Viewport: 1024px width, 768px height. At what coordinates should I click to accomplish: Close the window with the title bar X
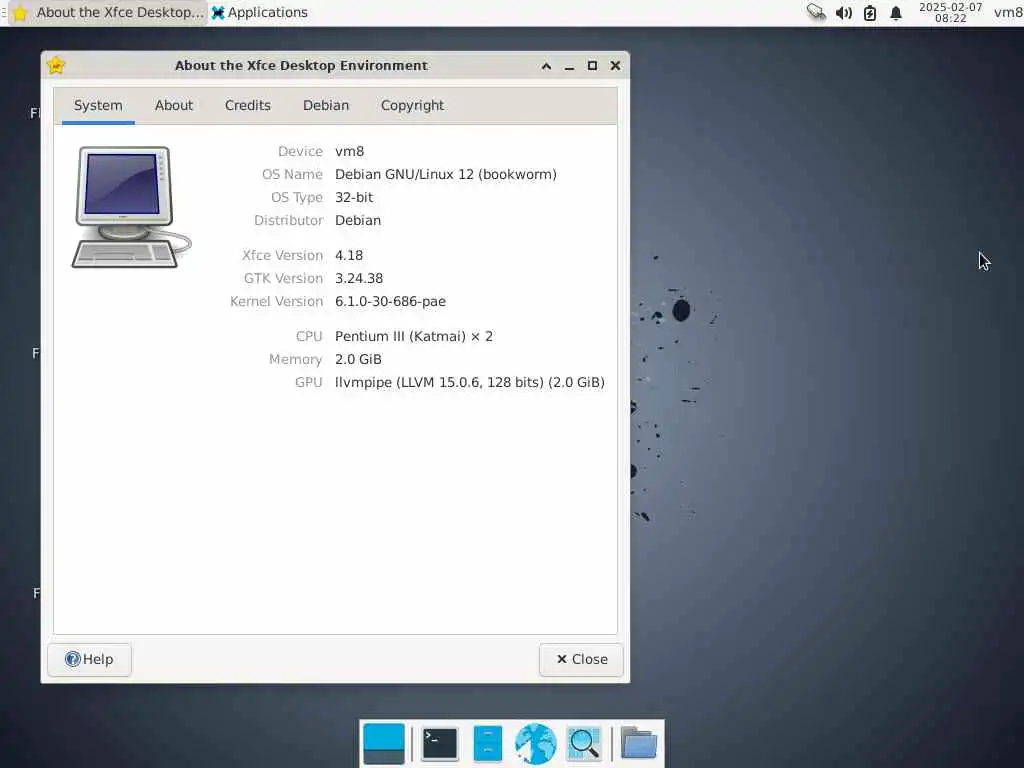pyautogui.click(x=615, y=66)
